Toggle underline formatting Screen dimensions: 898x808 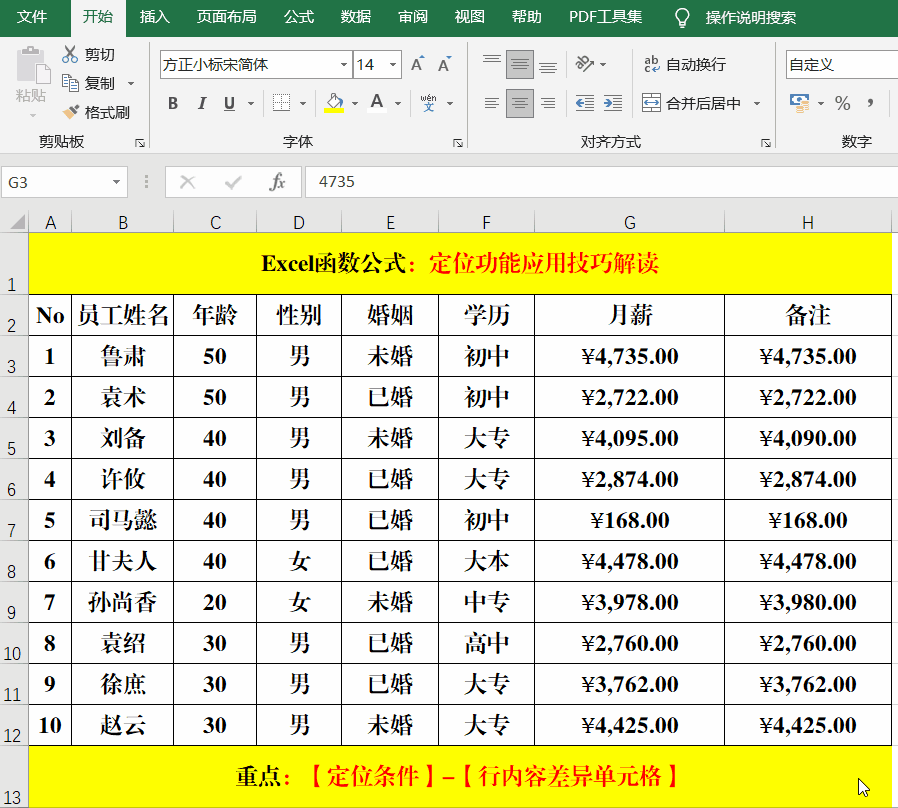(230, 103)
